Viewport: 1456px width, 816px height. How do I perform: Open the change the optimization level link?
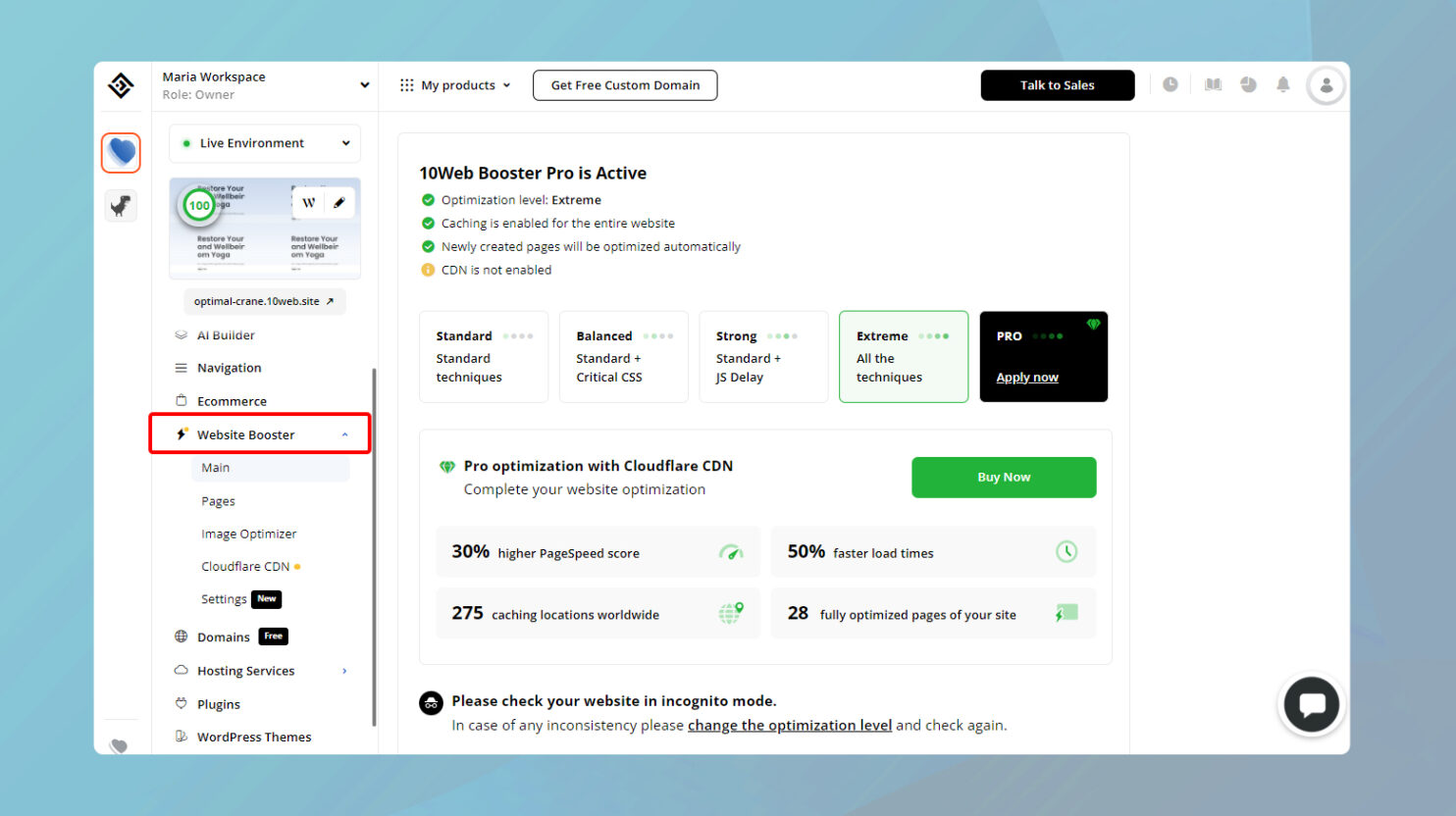coord(789,725)
